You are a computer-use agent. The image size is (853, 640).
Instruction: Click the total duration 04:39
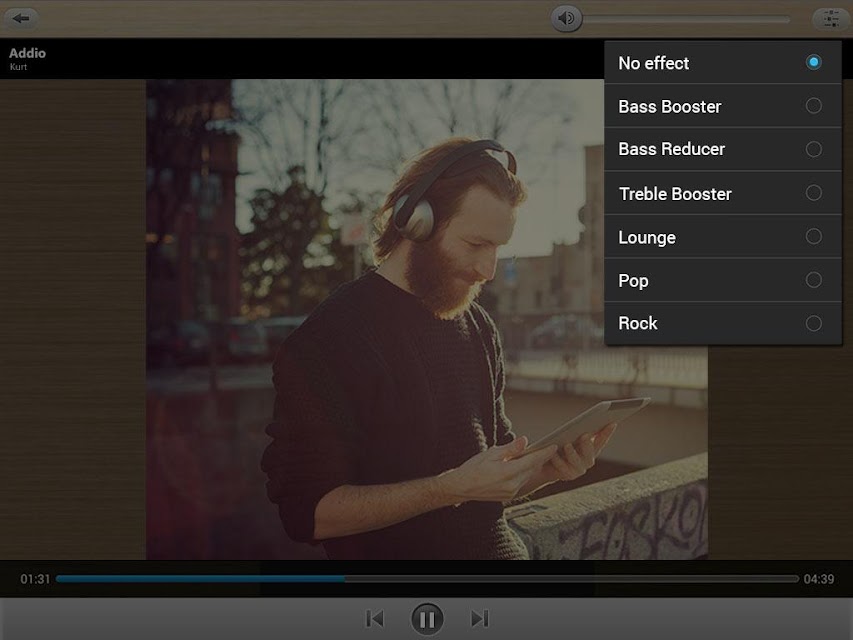[819, 579]
